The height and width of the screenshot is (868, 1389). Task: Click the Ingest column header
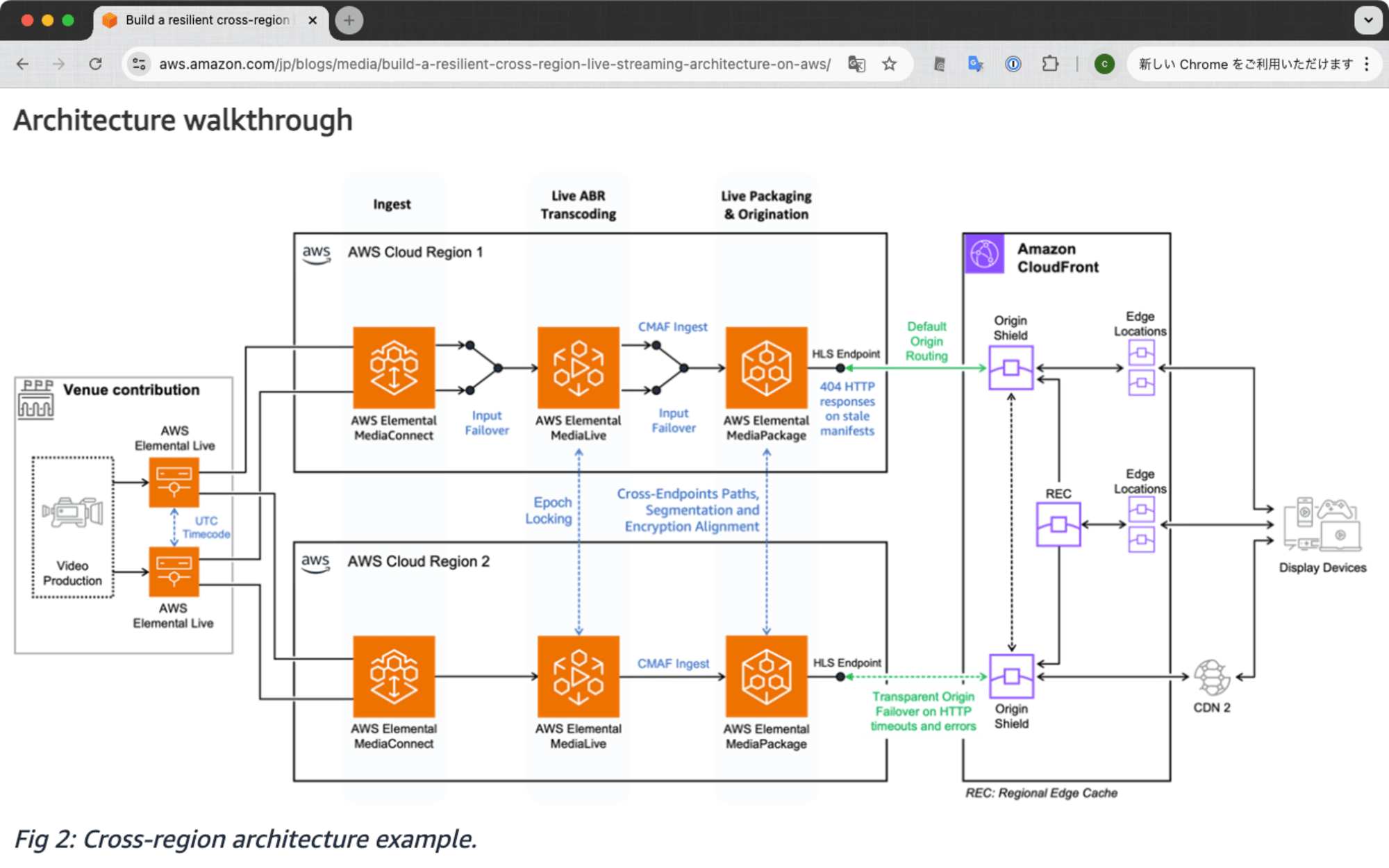point(392,204)
